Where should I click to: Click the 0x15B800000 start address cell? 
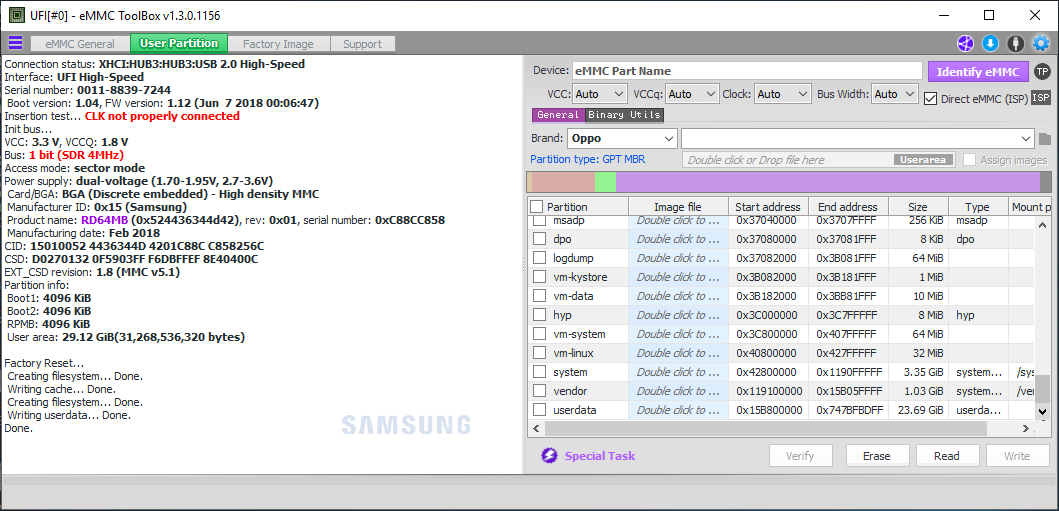tap(769, 410)
